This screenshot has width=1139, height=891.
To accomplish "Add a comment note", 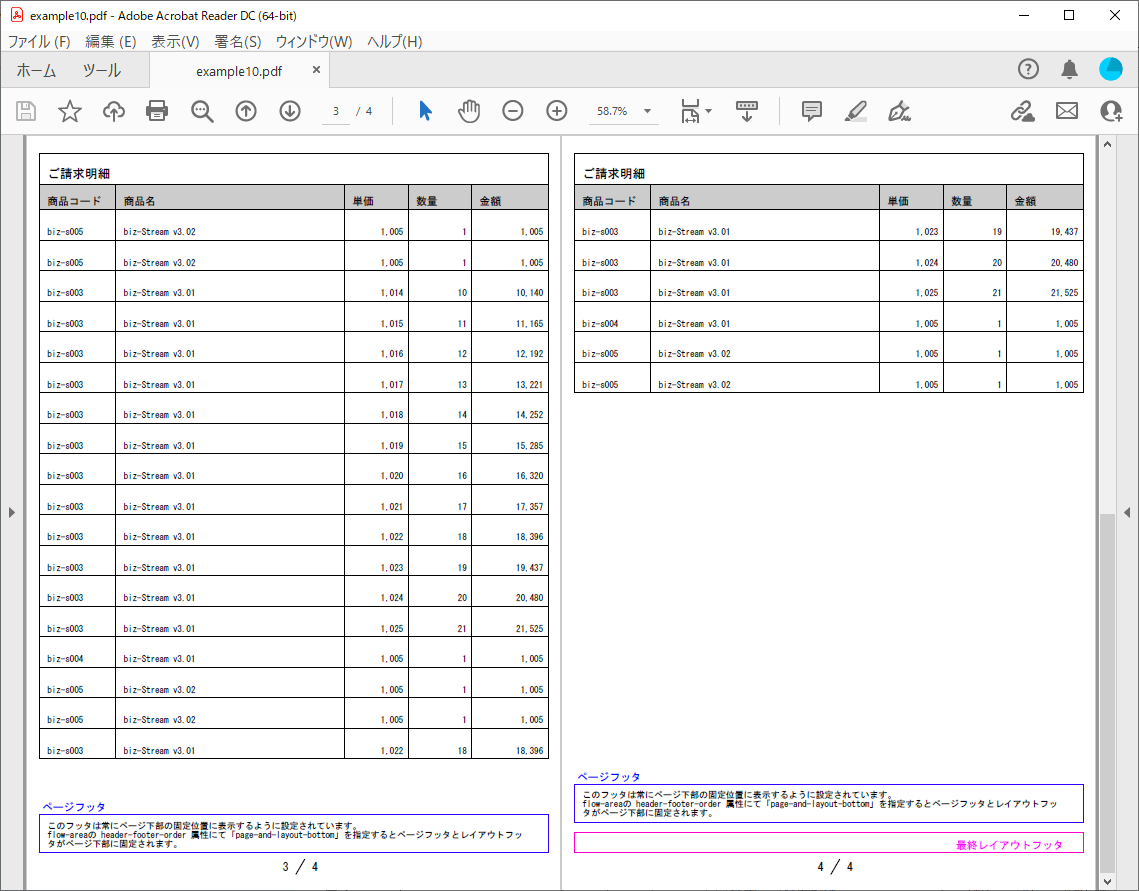I will coord(811,111).
